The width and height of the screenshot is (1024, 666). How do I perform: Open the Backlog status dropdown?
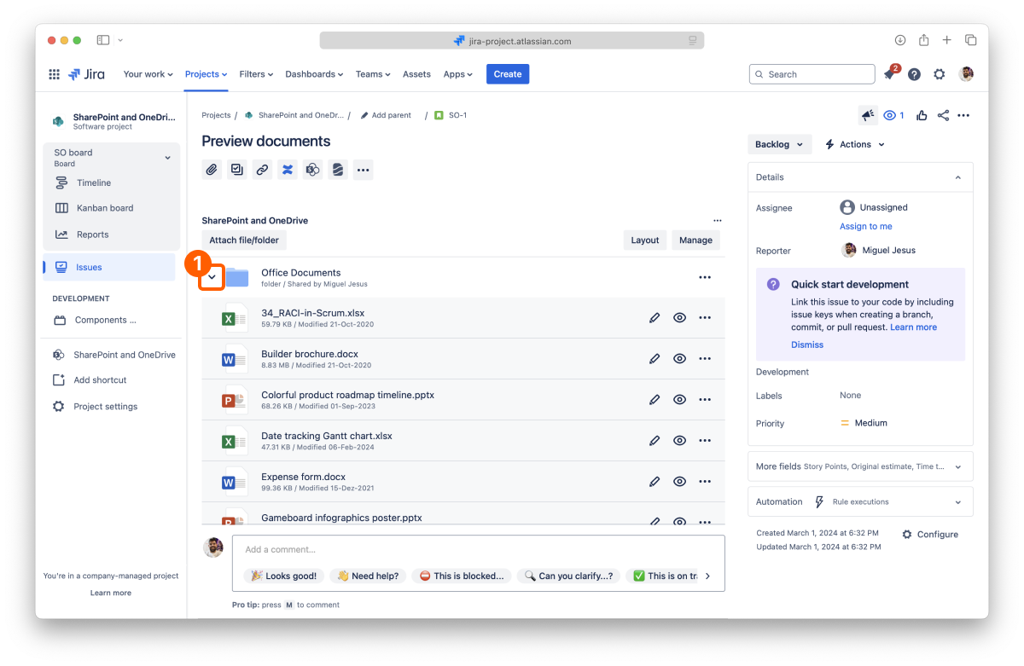point(779,144)
